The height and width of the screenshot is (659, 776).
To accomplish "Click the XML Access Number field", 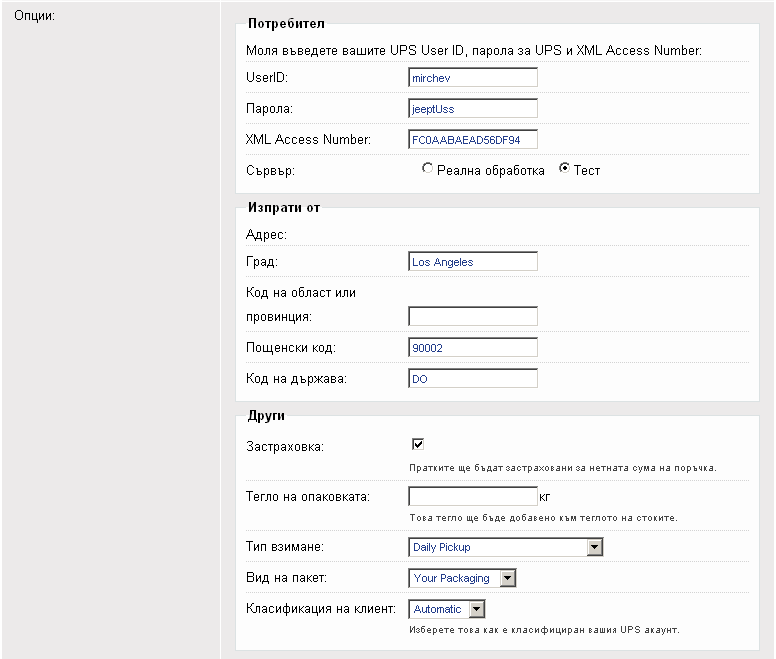I will coord(472,139).
